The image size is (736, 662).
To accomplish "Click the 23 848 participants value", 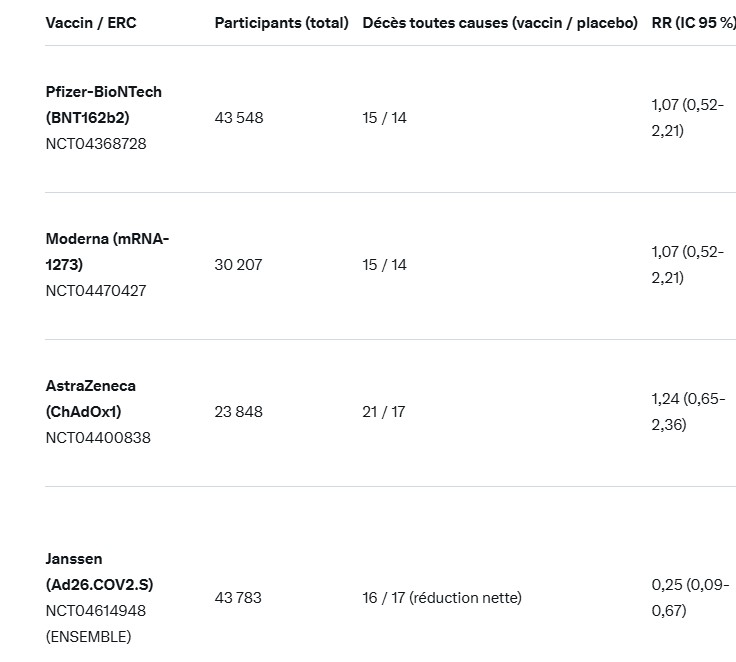I will (239, 411).
